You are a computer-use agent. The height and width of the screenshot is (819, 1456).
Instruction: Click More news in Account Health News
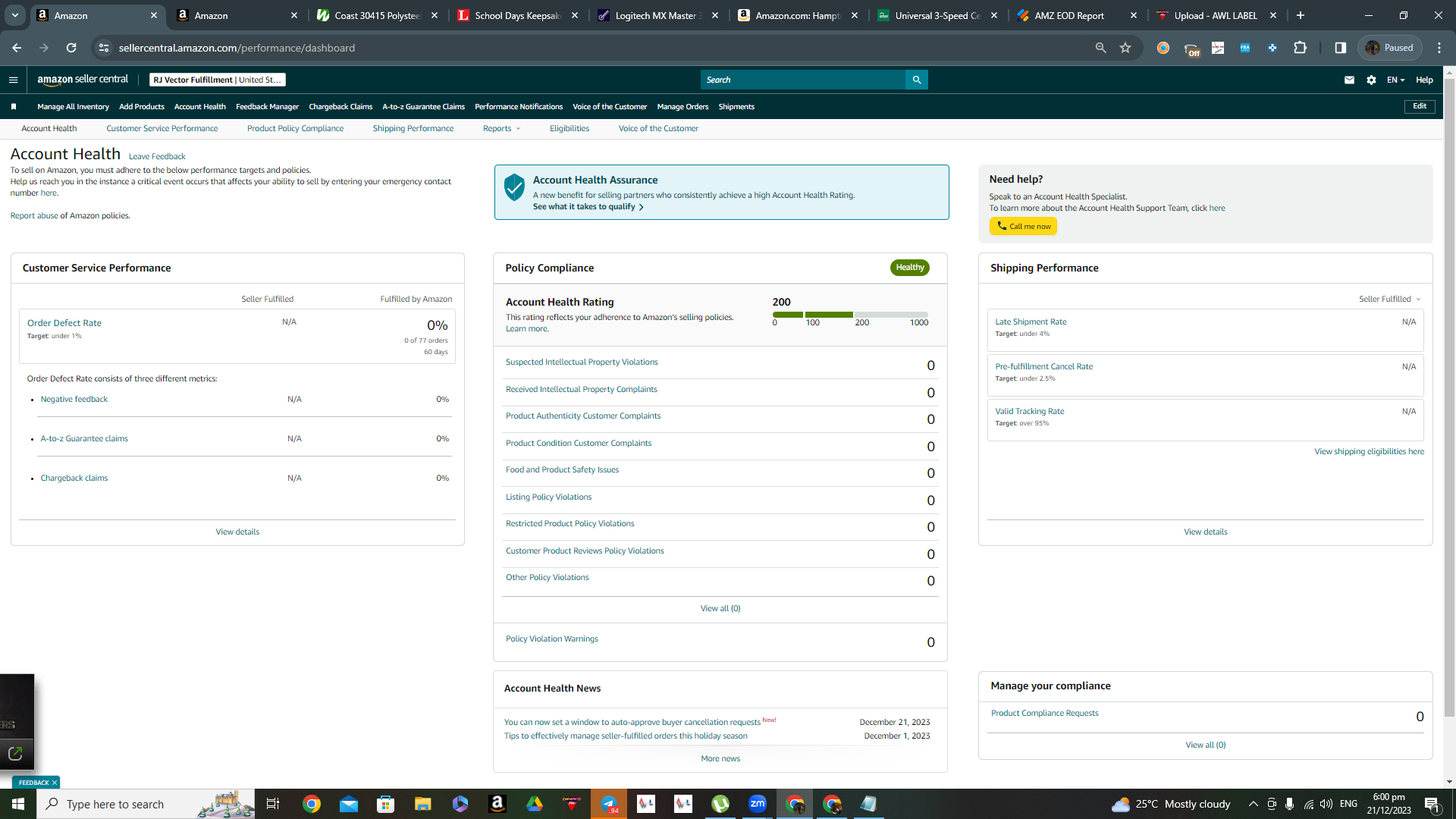(x=720, y=759)
